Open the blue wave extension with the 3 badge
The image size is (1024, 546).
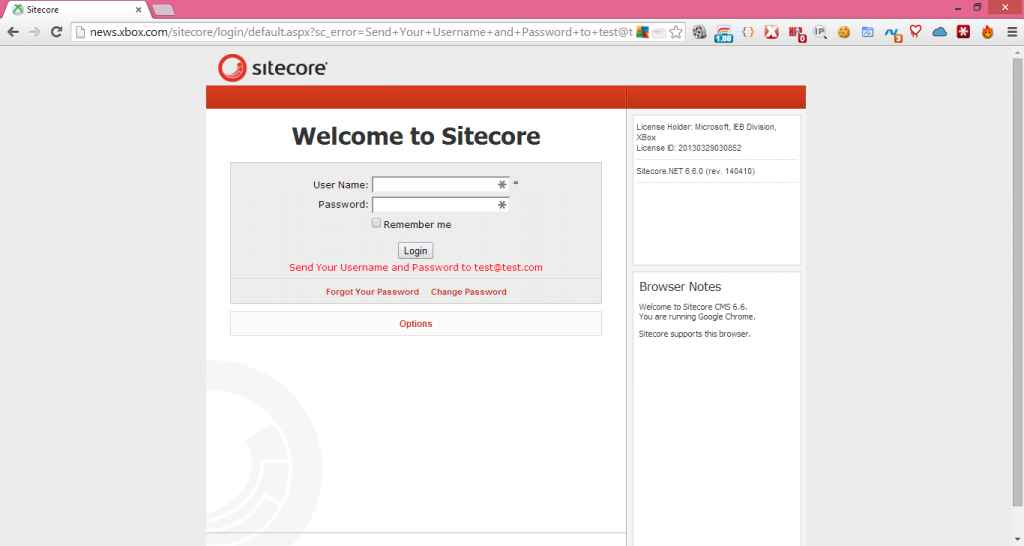coord(893,33)
